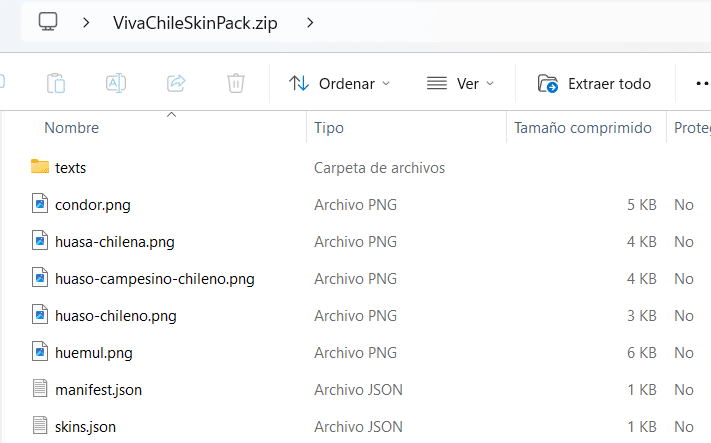Click the Tamaño comprimido column header
This screenshot has height=443, width=711.
582,128
